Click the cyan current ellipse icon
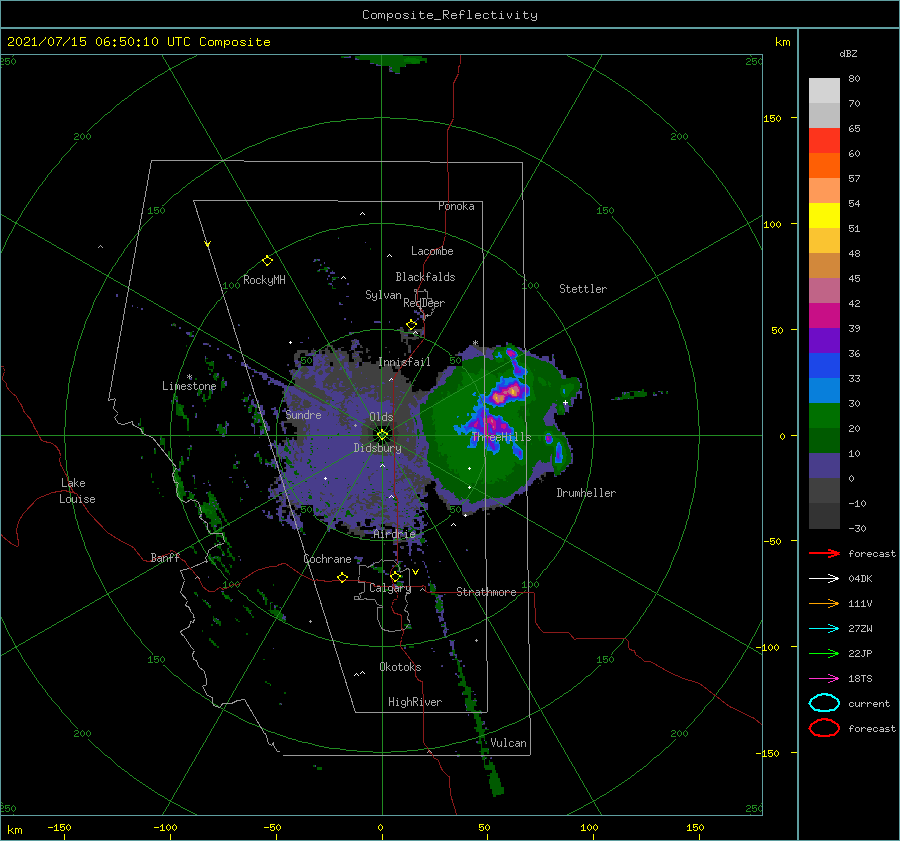900x841 pixels. [x=824, y=703]
